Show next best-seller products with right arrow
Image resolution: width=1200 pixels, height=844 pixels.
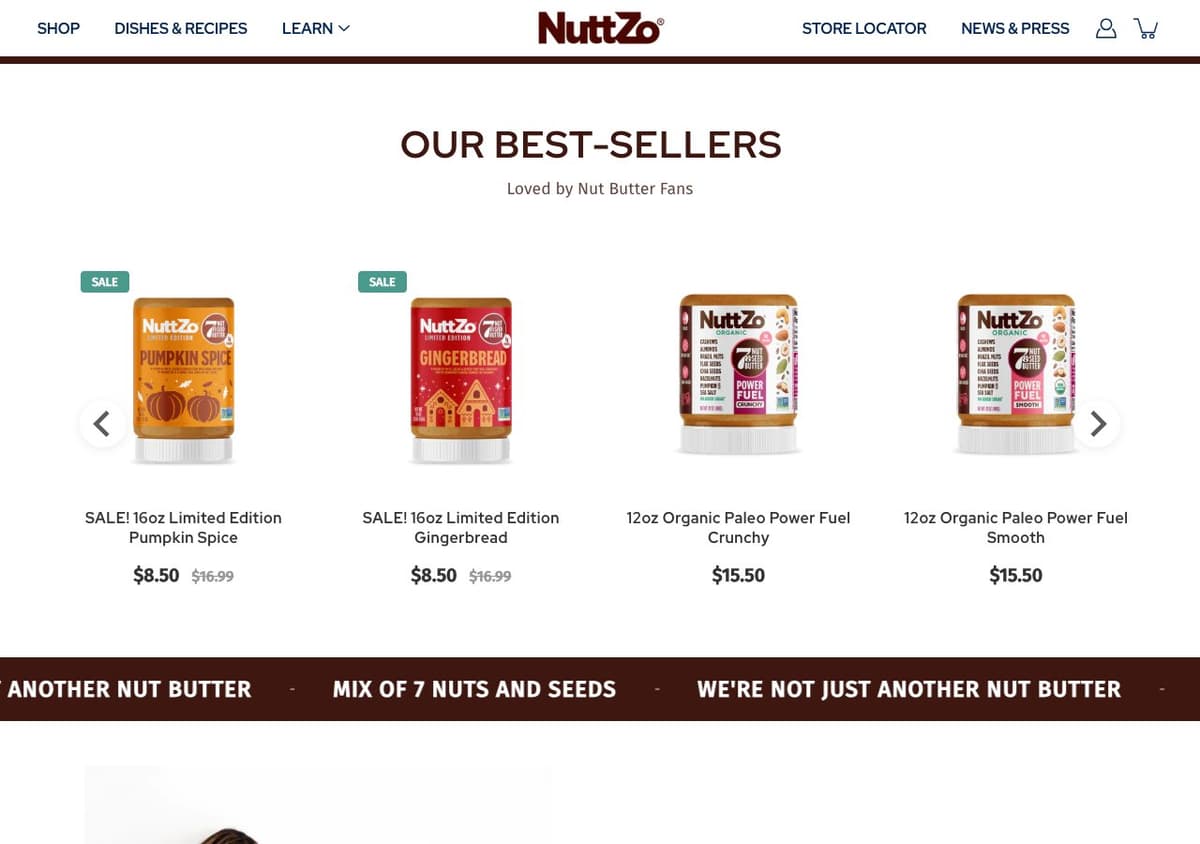pyautogui.click(x=1097, y=424)
